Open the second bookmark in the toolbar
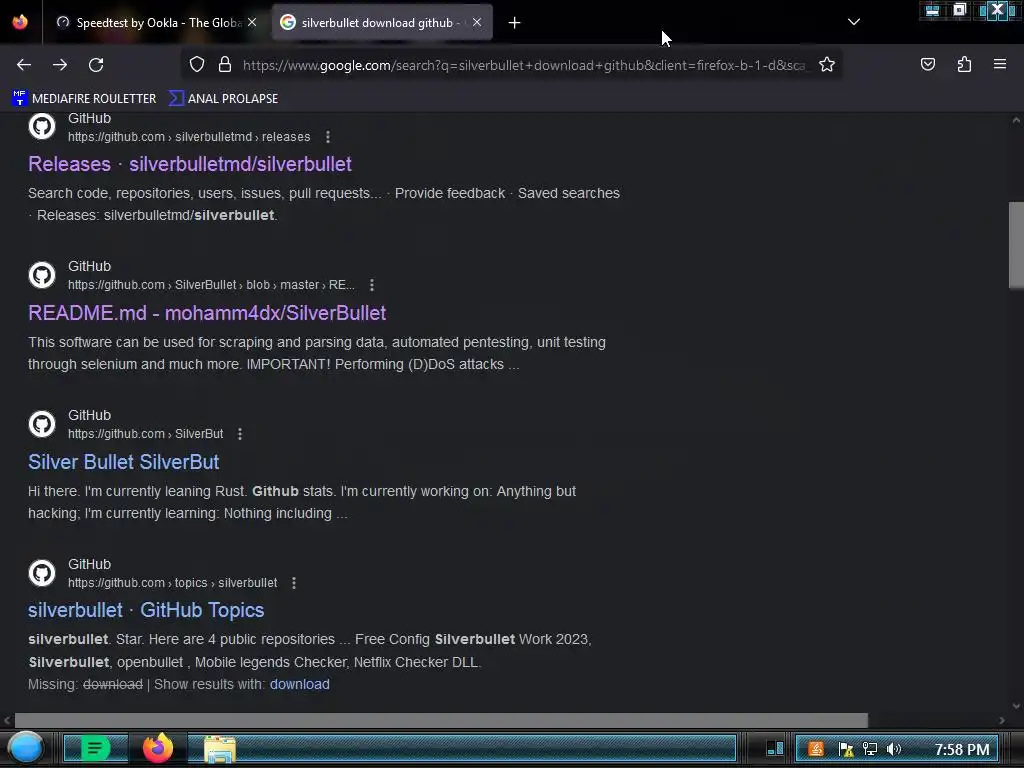1024x768 pixels. pos(223,99)
